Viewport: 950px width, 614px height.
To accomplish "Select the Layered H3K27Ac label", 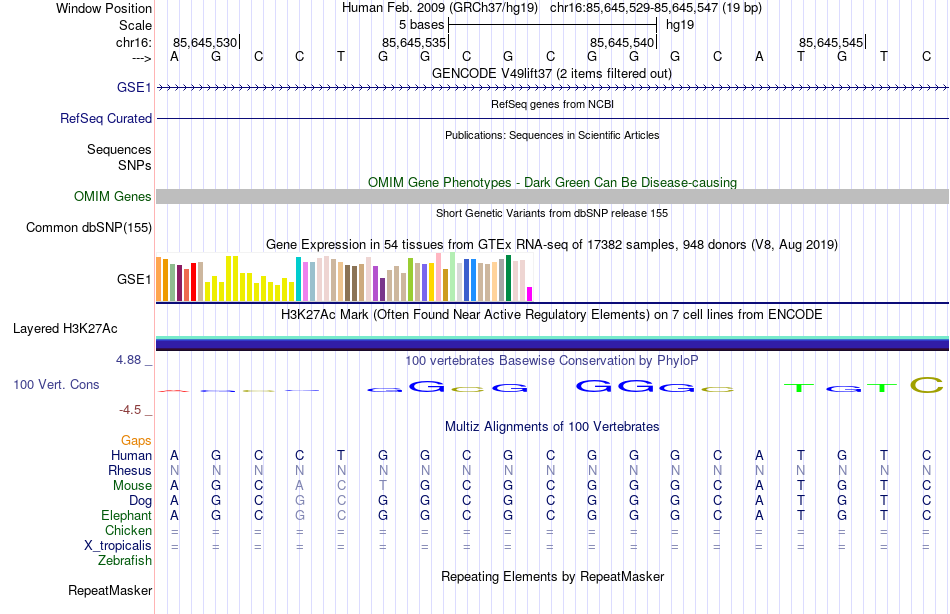I will click(65, 329).
